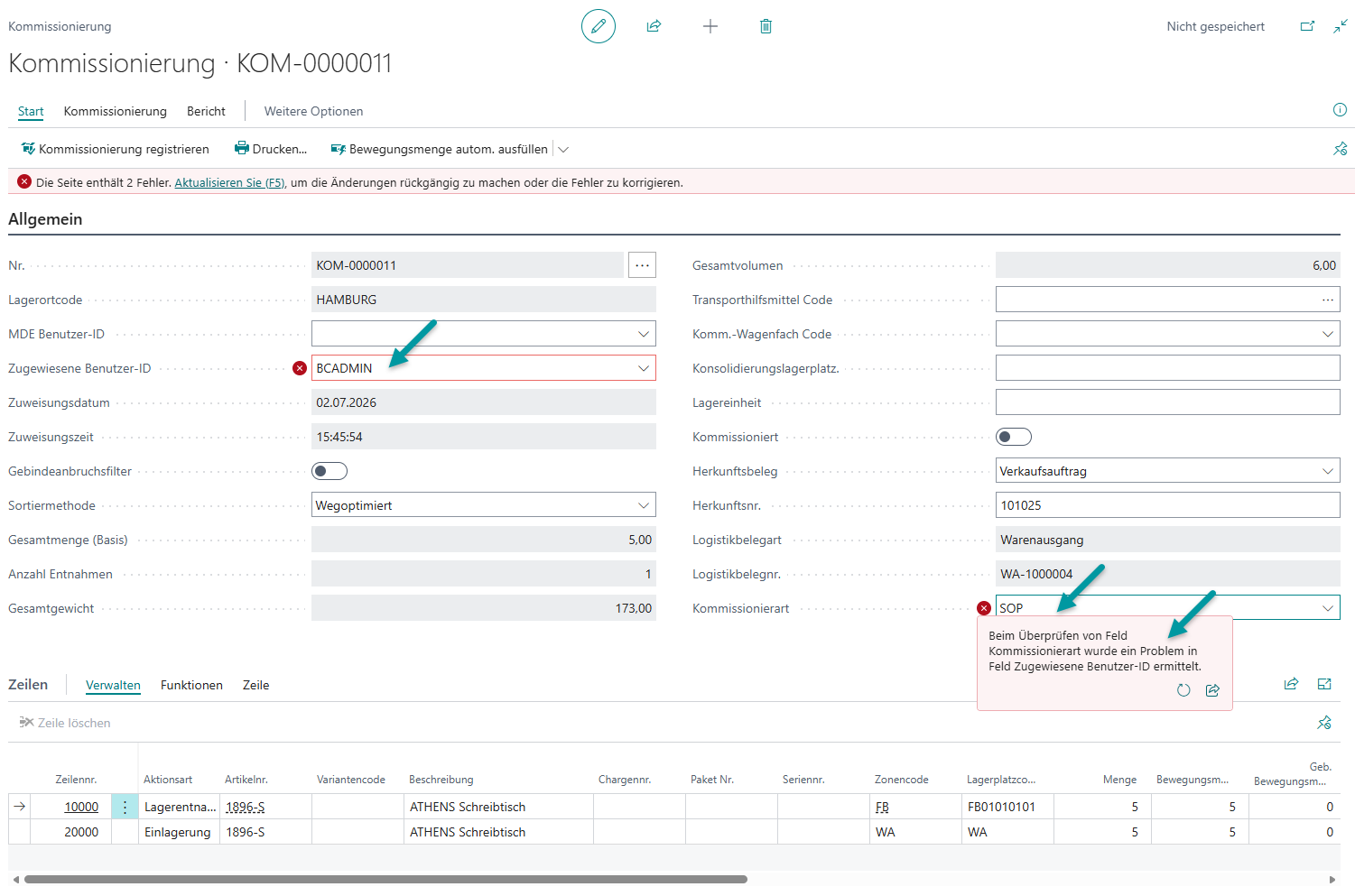Click the plus icon to create new
This screenshot has width=1355, height=896.
tap(710, 26)
